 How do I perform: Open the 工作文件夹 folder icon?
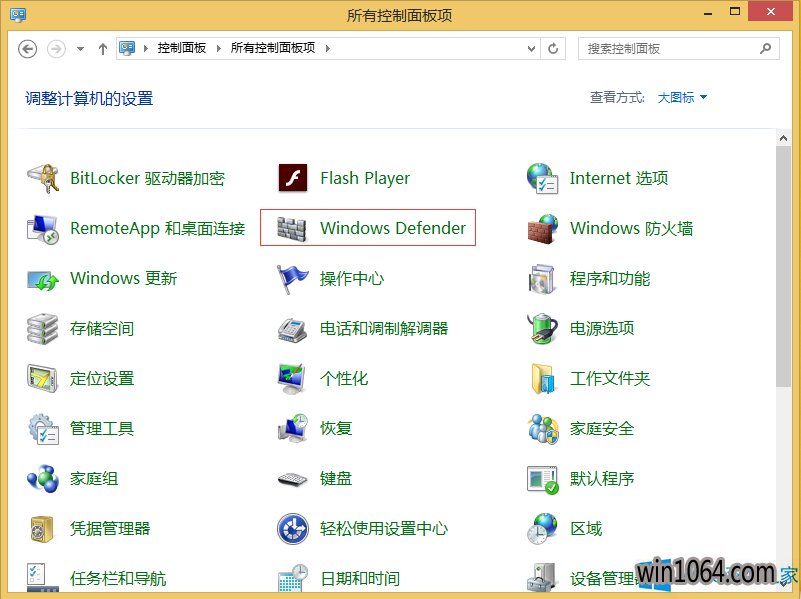pyautogui.click(x=543, y=378)
